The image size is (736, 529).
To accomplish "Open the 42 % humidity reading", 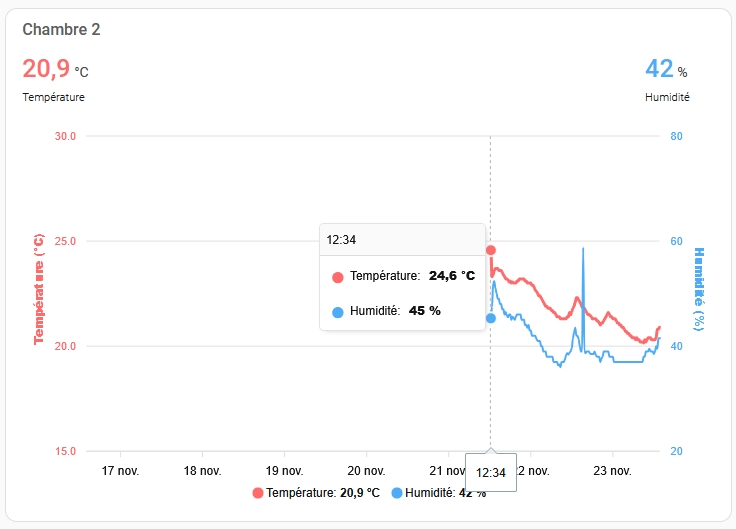I will coord(666,69).
